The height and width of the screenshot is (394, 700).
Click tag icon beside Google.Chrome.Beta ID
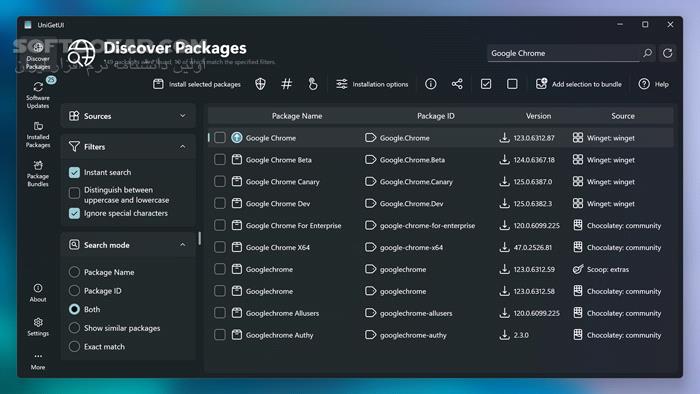coord(370,159)
